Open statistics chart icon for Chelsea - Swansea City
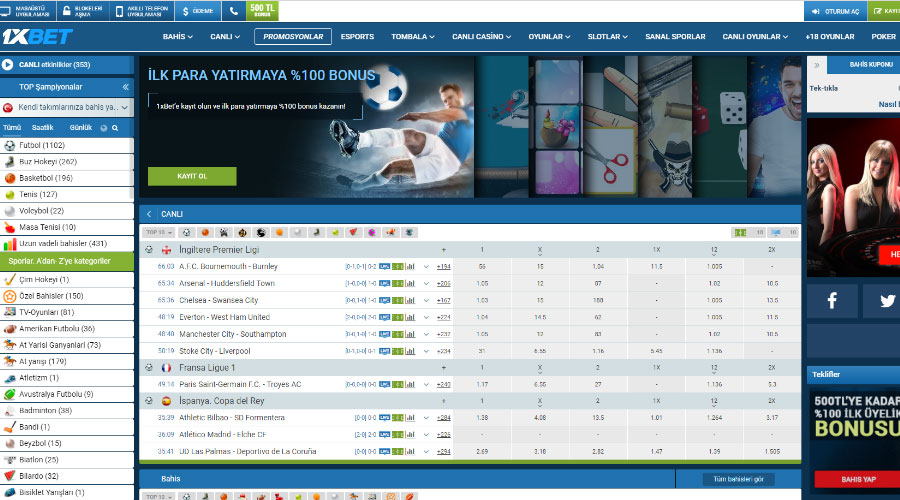This screenshot has width=900, height=500. point(412,300)
